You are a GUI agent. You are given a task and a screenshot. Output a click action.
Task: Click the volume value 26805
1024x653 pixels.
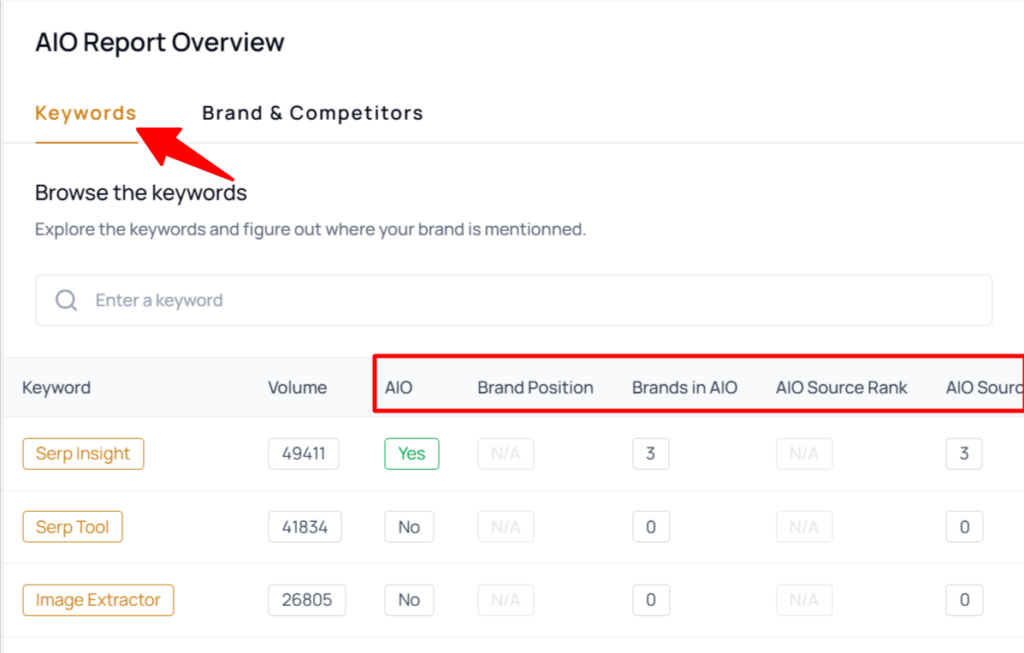(x=307, y=600)
